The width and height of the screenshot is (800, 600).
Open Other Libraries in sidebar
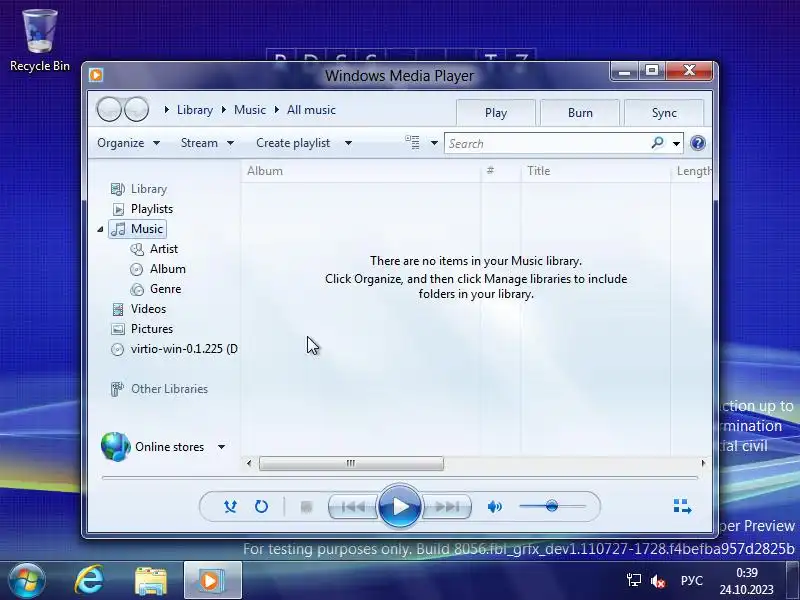(169, 389)
